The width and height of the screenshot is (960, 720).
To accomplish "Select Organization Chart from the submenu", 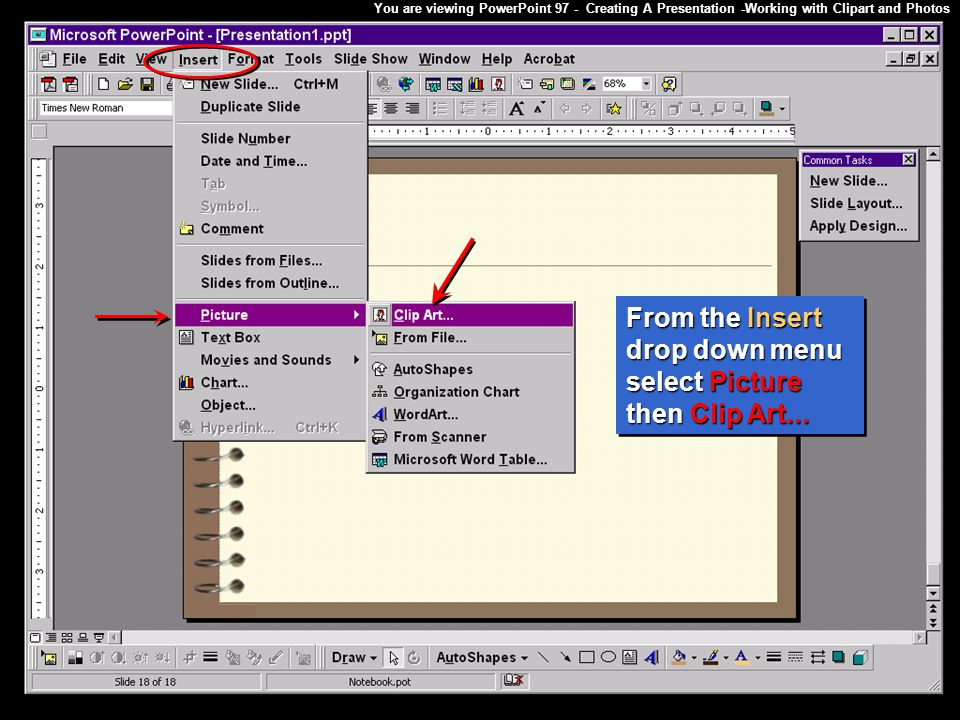I will pos(470,392).
